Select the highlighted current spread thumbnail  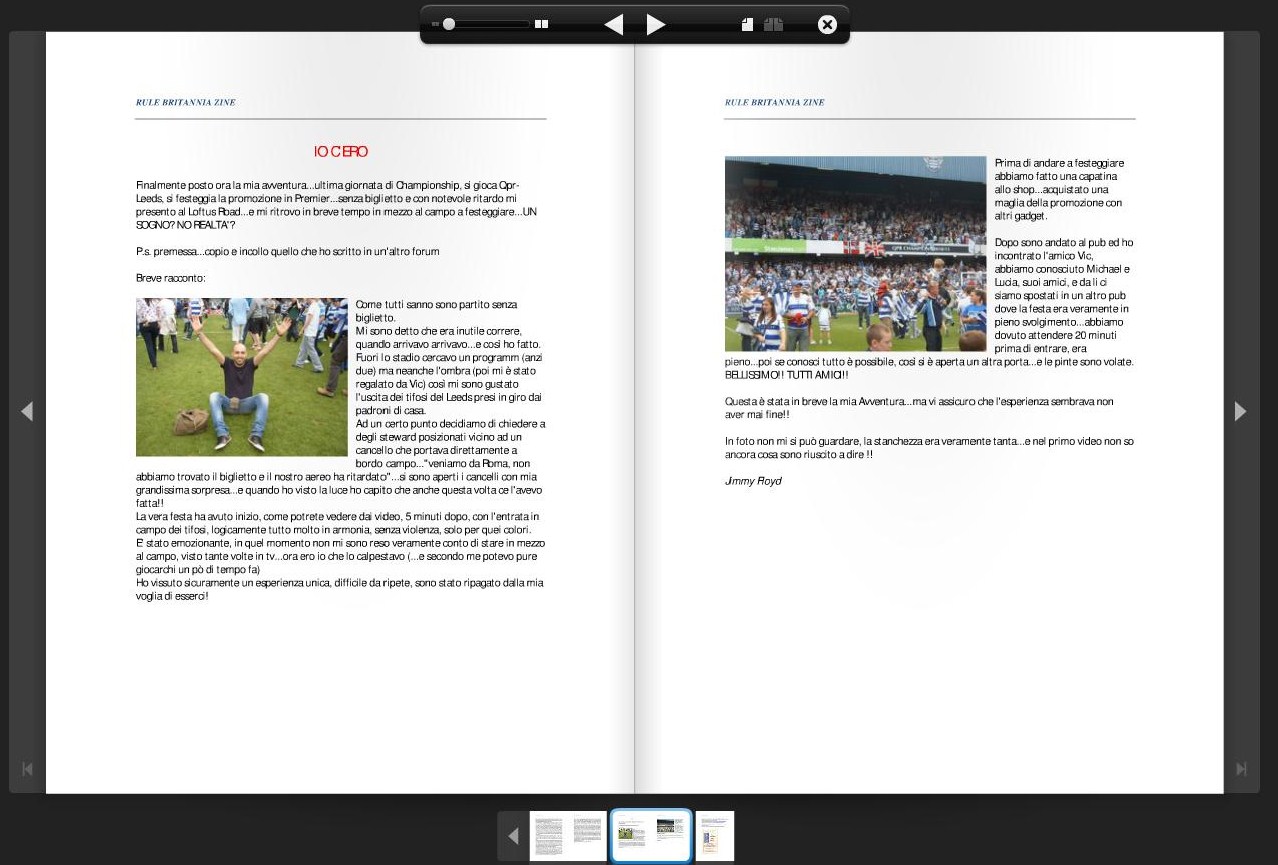(x=651, y=836)
